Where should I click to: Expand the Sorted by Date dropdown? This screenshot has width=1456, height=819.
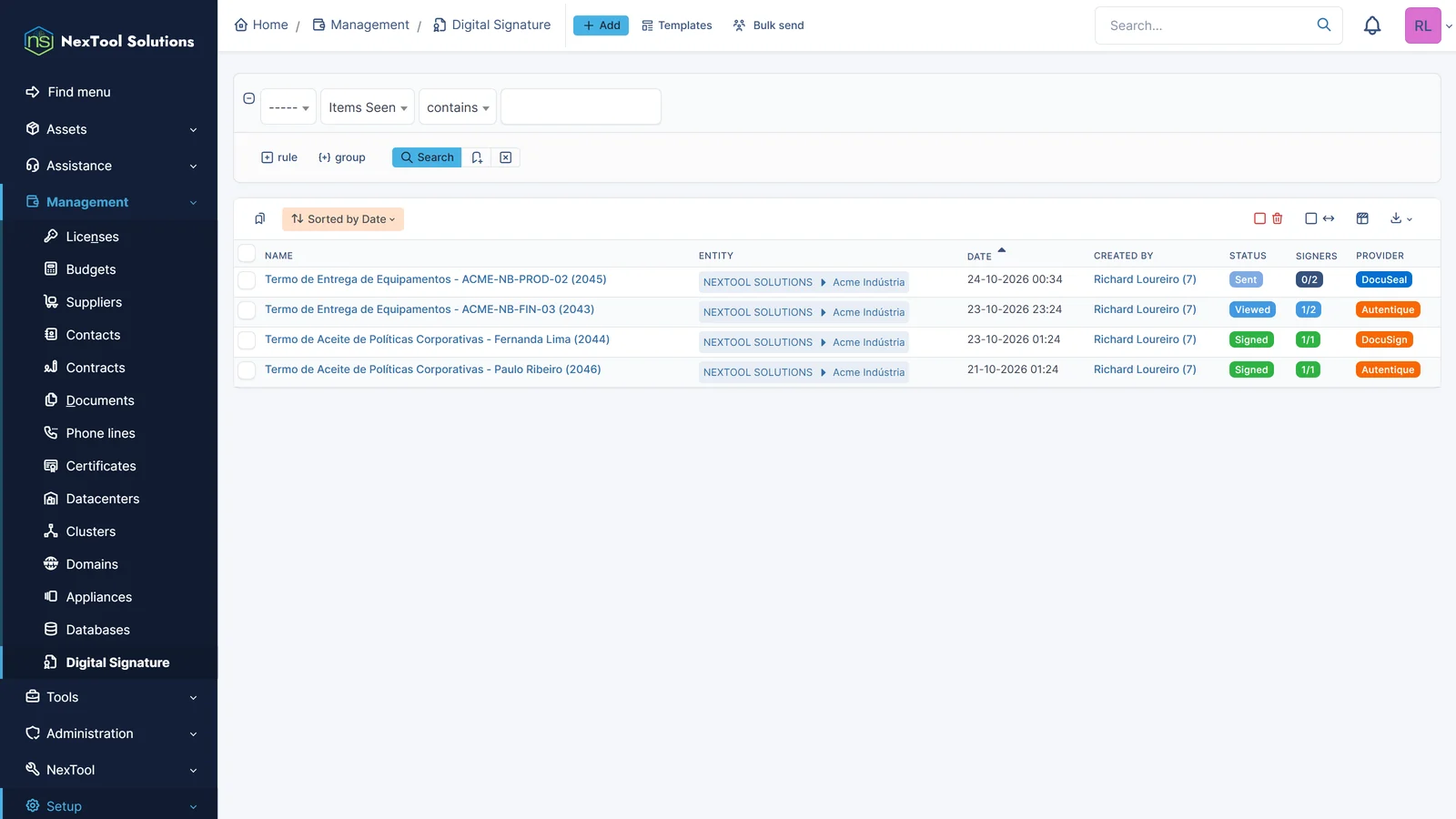tap(343, 219)
